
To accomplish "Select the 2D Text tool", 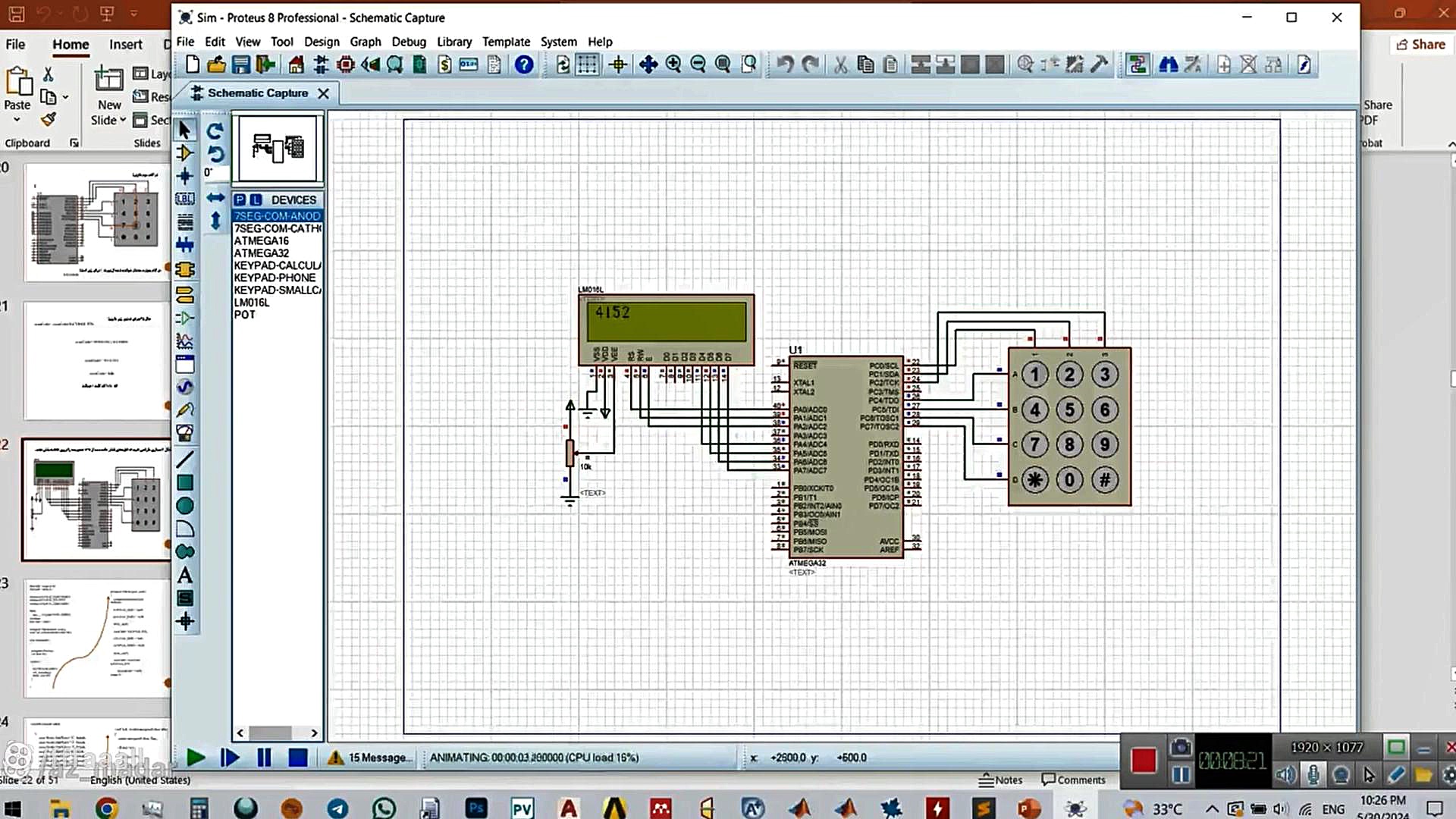I will coord(184,576).
